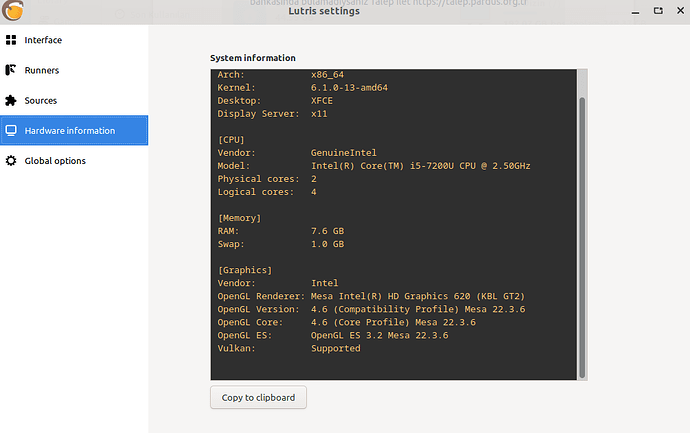Click the "Logical cores:" label
The width and height of the screenshot is (690, 433).
pos(256,192)
